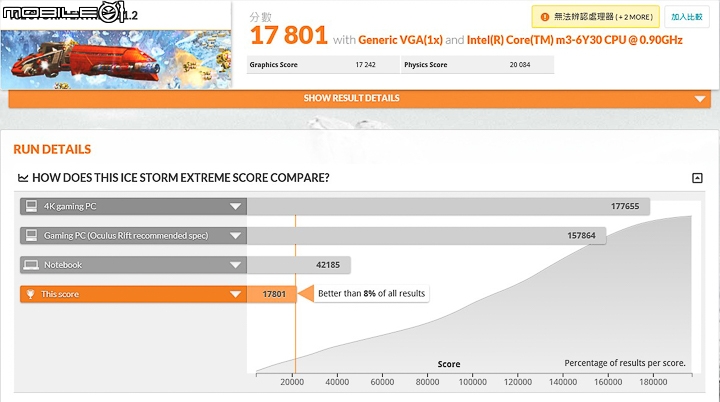Click the Better than 8% of all results tooltip
Screen dimensions: 720x402
pos(371,293)
